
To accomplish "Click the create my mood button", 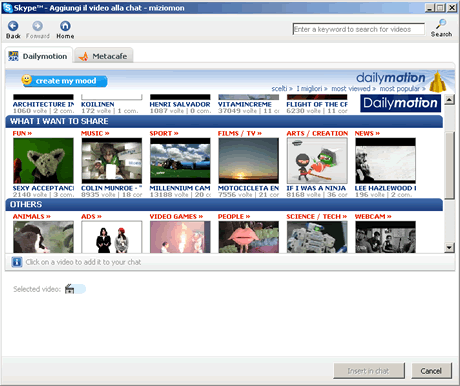I will 65,81.
